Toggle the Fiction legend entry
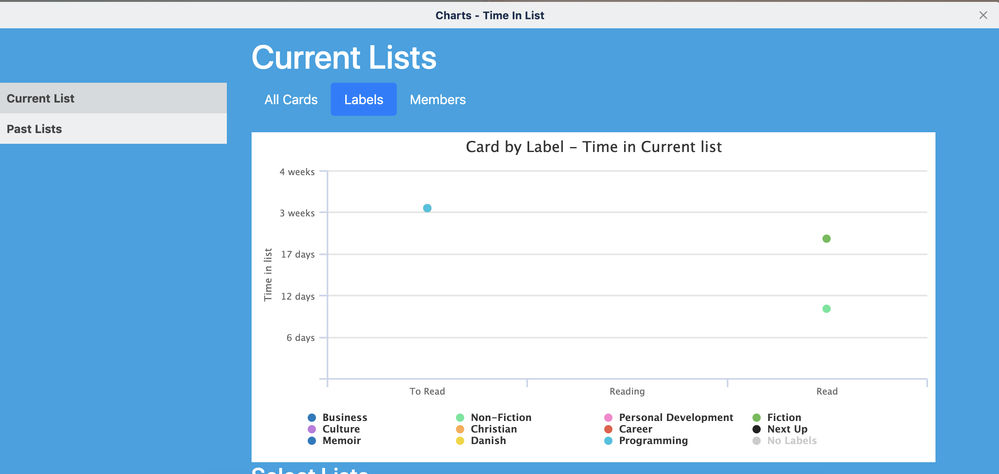This screenshot has width=999, height=474. click(x=777, y=418)
